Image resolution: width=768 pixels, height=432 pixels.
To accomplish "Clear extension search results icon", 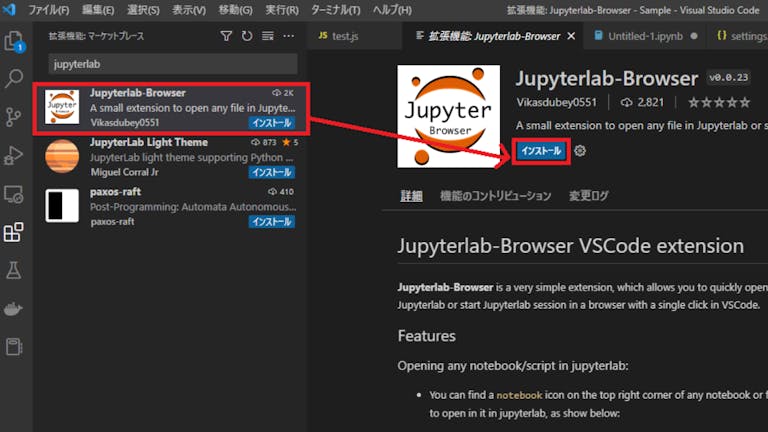I will pos(267,36).
